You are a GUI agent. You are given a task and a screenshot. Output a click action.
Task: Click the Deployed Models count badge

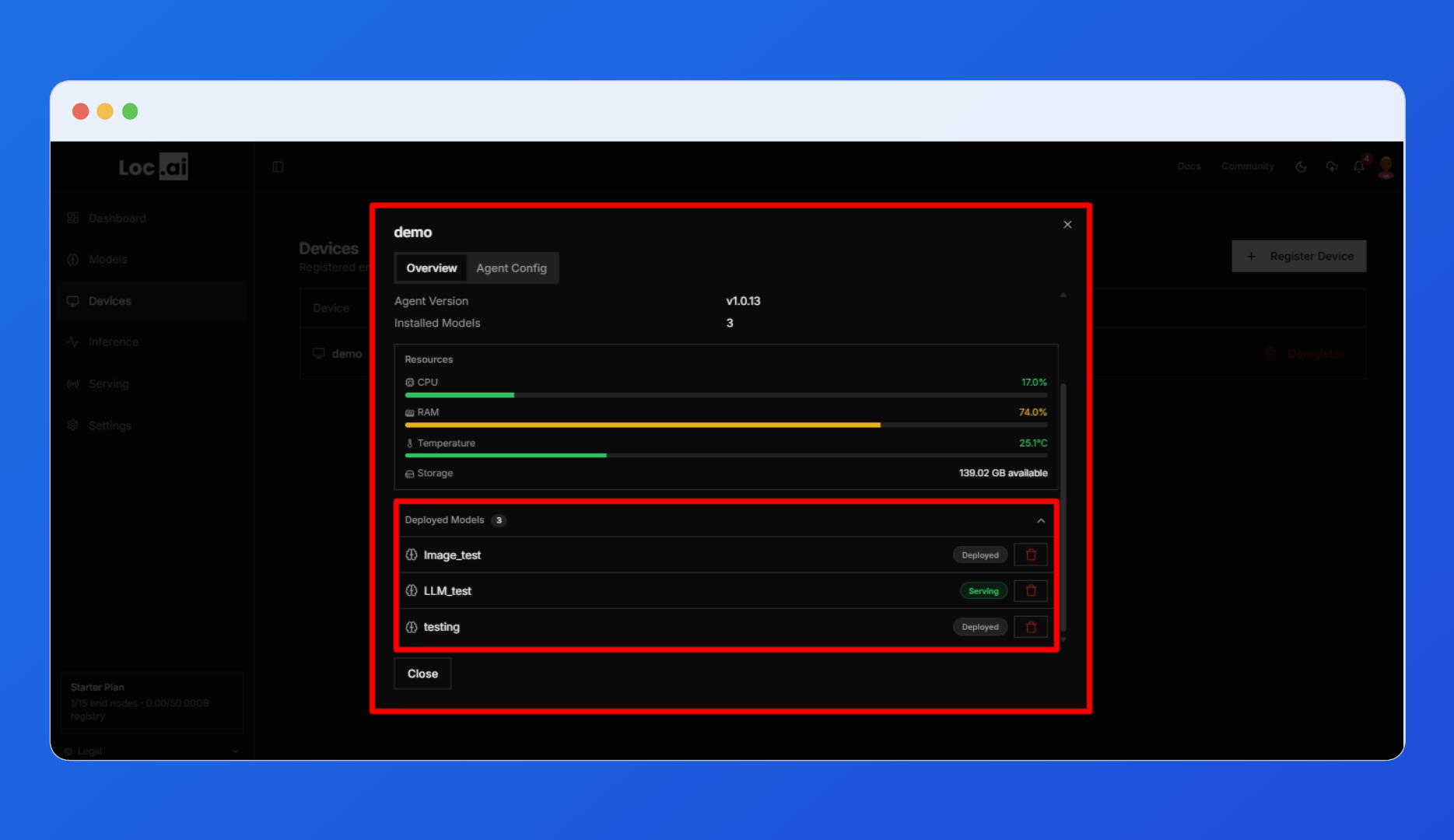[499, 520]
